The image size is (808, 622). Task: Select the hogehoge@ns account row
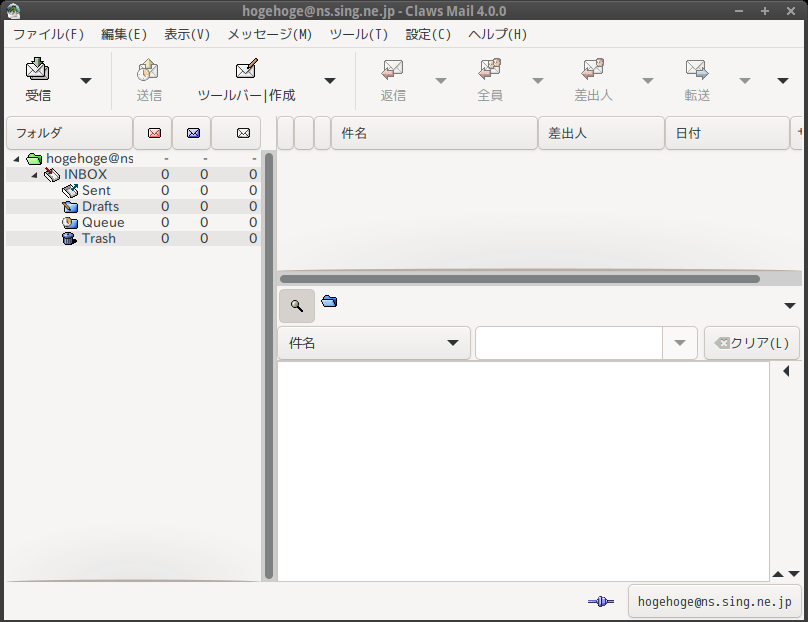[x=133, y=158]
